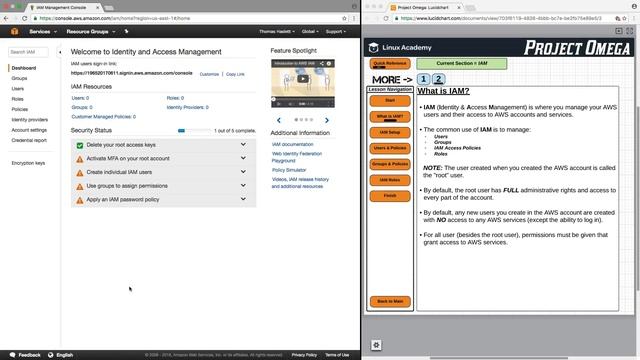This screenshot has height=360, width=640.
Task: Open the IAM documentation link
Action: click(293, 144)
